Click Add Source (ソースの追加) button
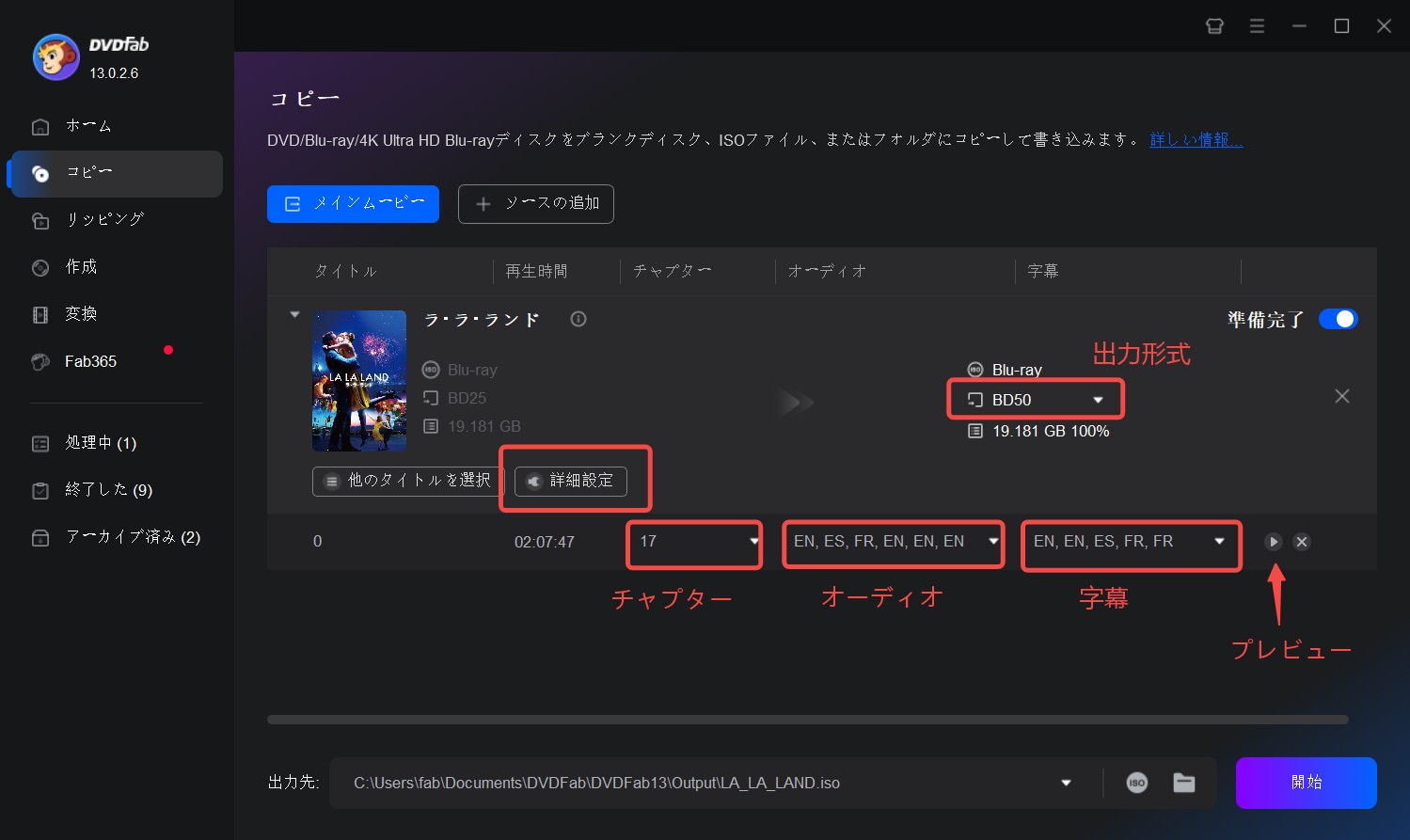 tap(536, 204)
